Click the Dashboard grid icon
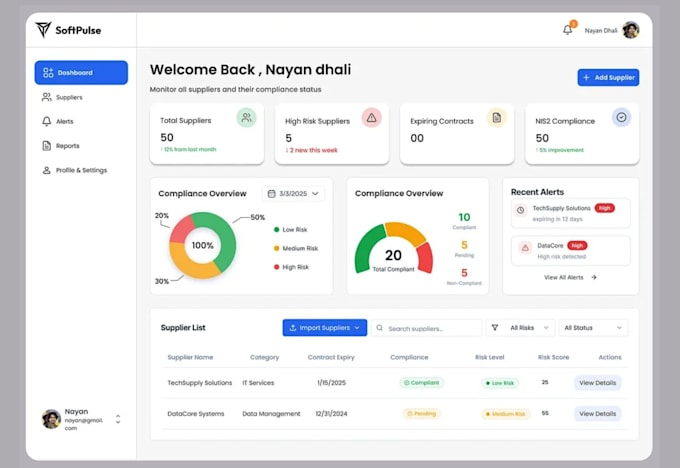This screenshot has height=468, width=680. (48, 72)
